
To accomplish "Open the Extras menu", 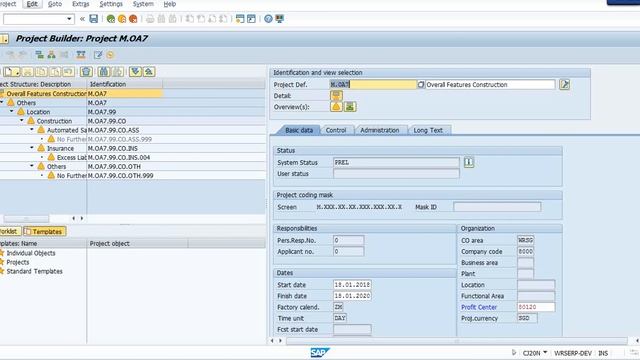I will tap(80, 4).
